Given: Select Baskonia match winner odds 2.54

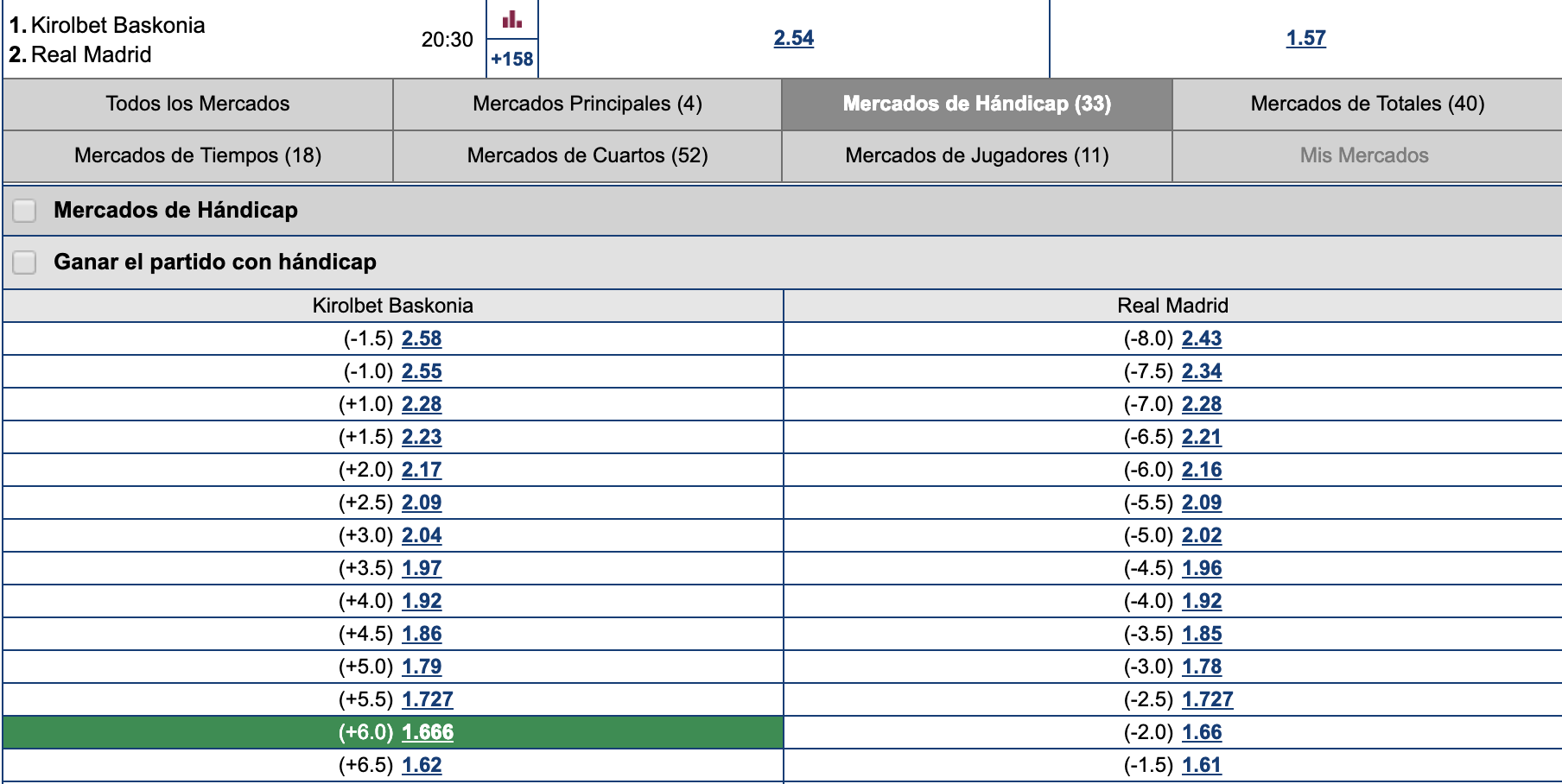Looking at the screenshot, I should [x=794, y=38].
